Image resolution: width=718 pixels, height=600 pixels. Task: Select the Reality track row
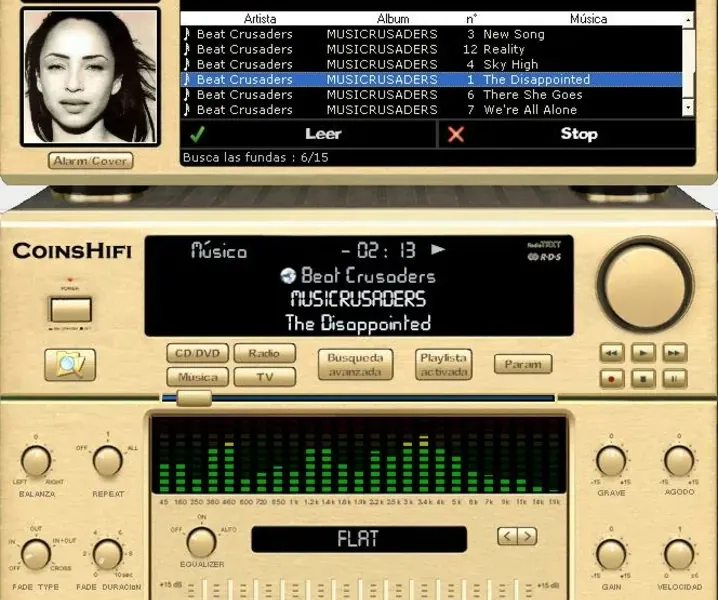(x=431, y=49)
